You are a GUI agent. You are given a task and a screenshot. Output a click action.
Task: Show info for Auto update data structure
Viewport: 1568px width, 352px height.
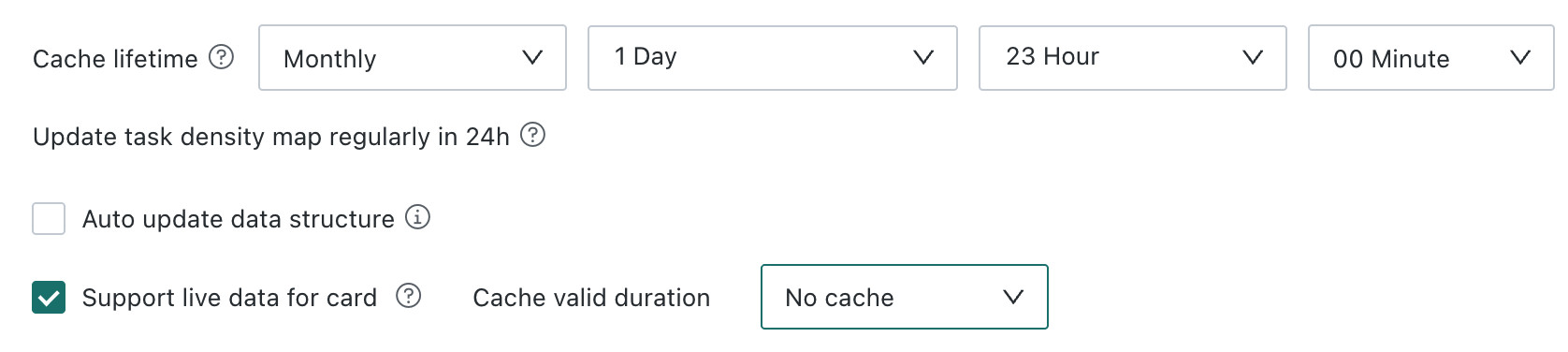417,217
